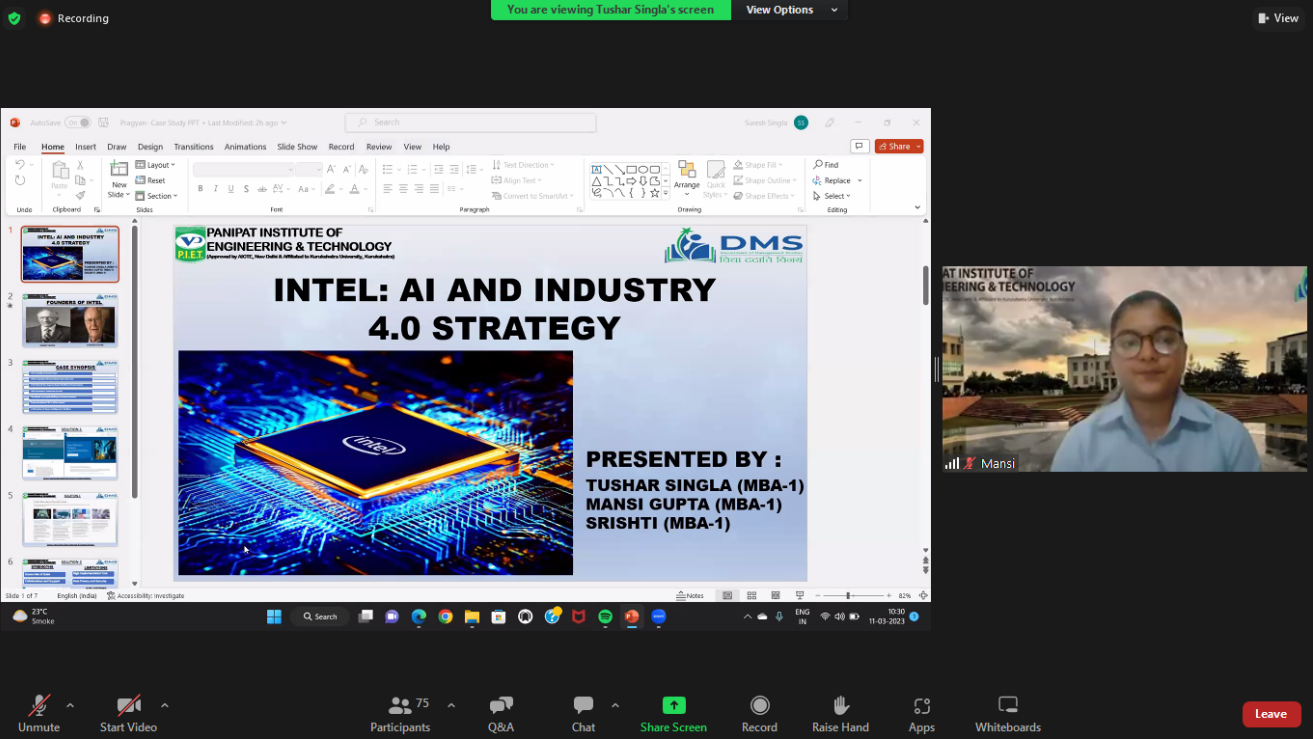Open Whiteboards
Viewport: 1313px width, 739px height.
coord(1007,713)
